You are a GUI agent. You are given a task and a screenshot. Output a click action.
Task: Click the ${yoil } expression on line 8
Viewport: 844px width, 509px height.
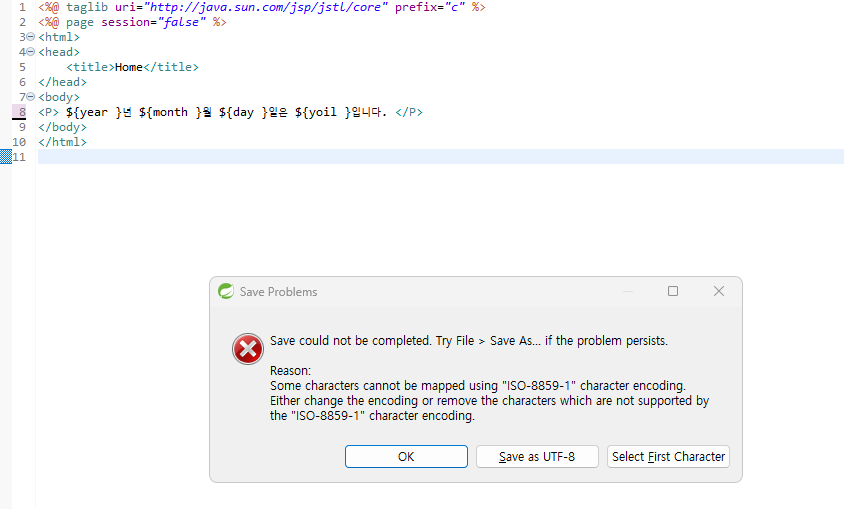[x=322, y=112]
